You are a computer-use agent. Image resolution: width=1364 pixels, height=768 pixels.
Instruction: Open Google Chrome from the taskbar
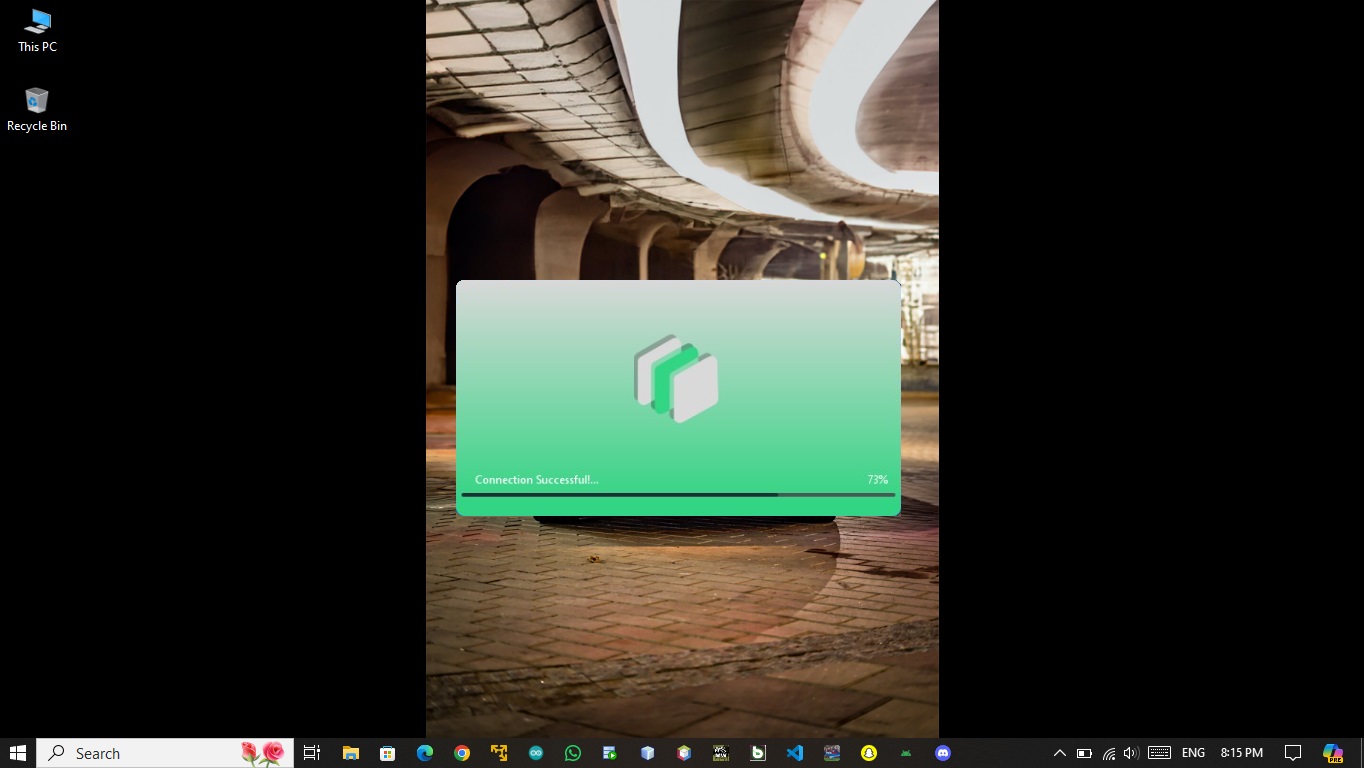click(462, 753)
